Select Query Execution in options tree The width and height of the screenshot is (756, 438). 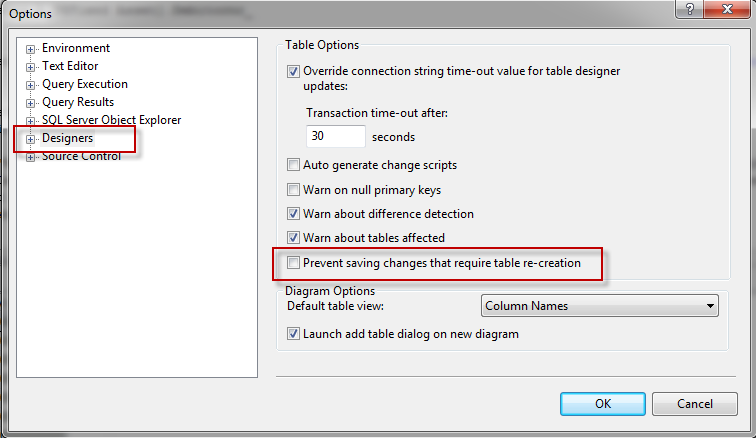85,84
